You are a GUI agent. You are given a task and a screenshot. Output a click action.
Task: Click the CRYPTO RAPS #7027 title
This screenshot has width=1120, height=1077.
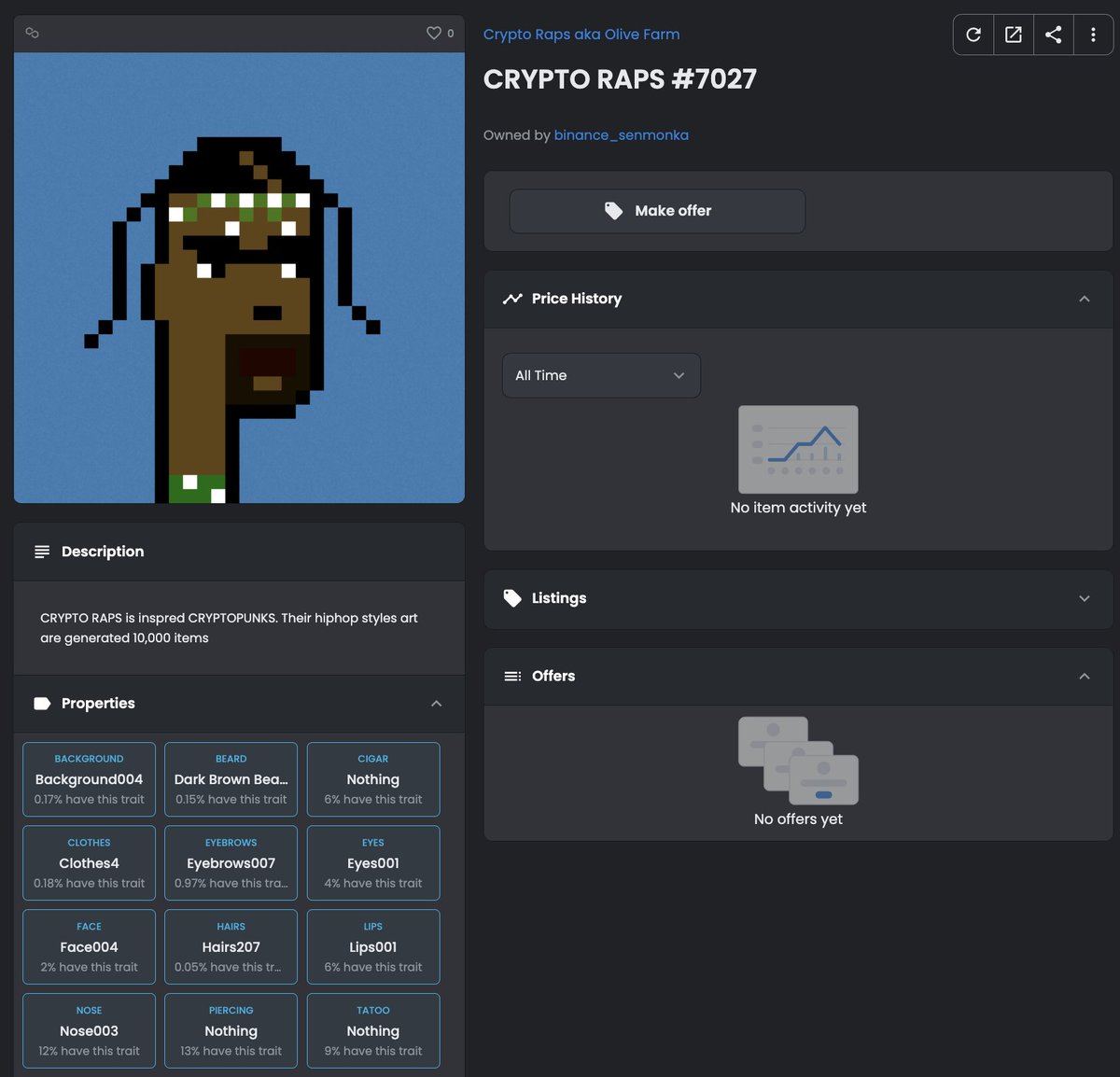pos(620,79)
